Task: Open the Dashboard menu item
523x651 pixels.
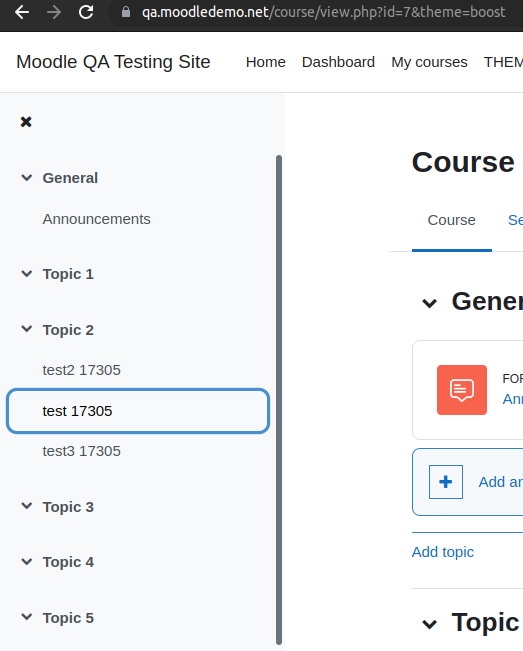Action: [338, 62]
